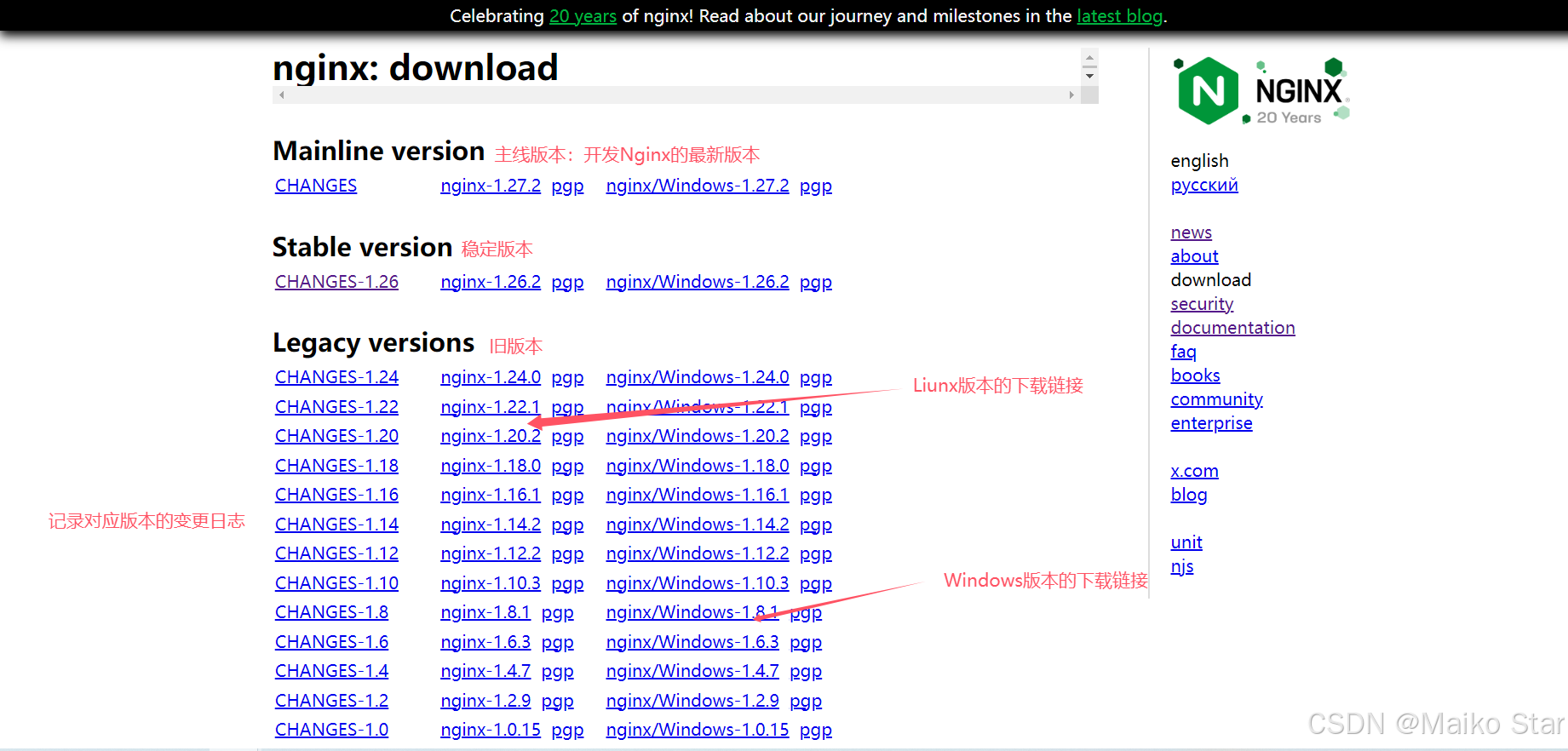The height and width of the screenshot is (751, 1568).
Task: Open the mainline CHANGES link
Action: pyautogui.click(x=316, y=186)
